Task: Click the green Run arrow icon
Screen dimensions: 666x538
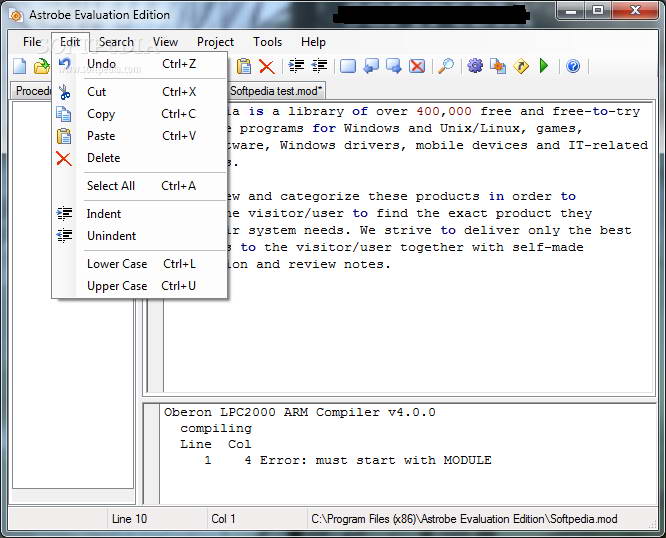Action: click(x=544, y=66)
